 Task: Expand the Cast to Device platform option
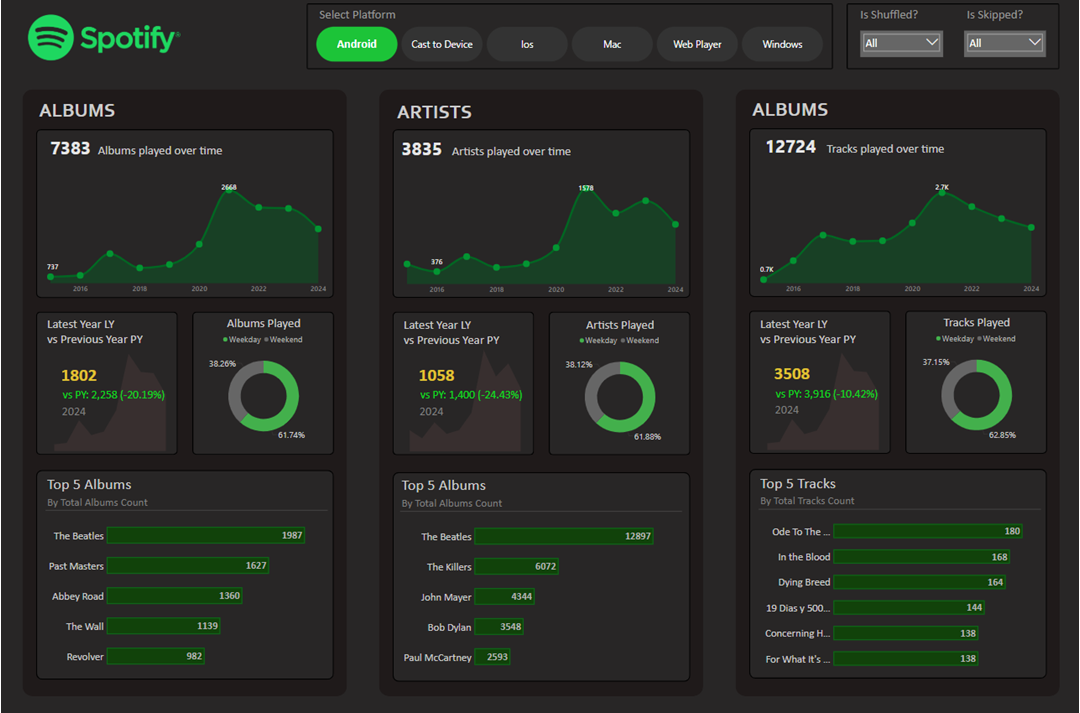(x=441, y=44)
